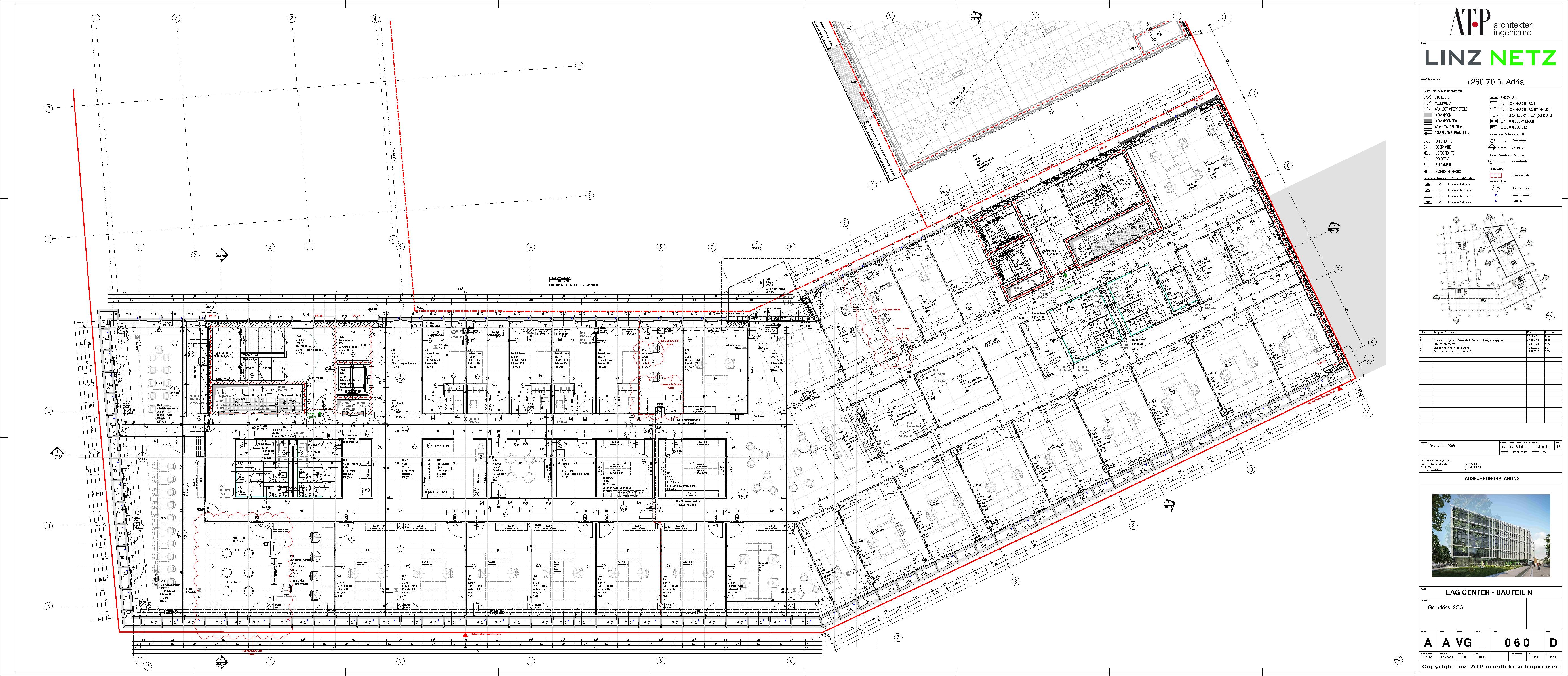This screenshot has width=1568, height=676.
Task: Click the Höhenkote Rohdecke filled triangle symbol
Action: pyautogui.click(x=1428, y=184)
